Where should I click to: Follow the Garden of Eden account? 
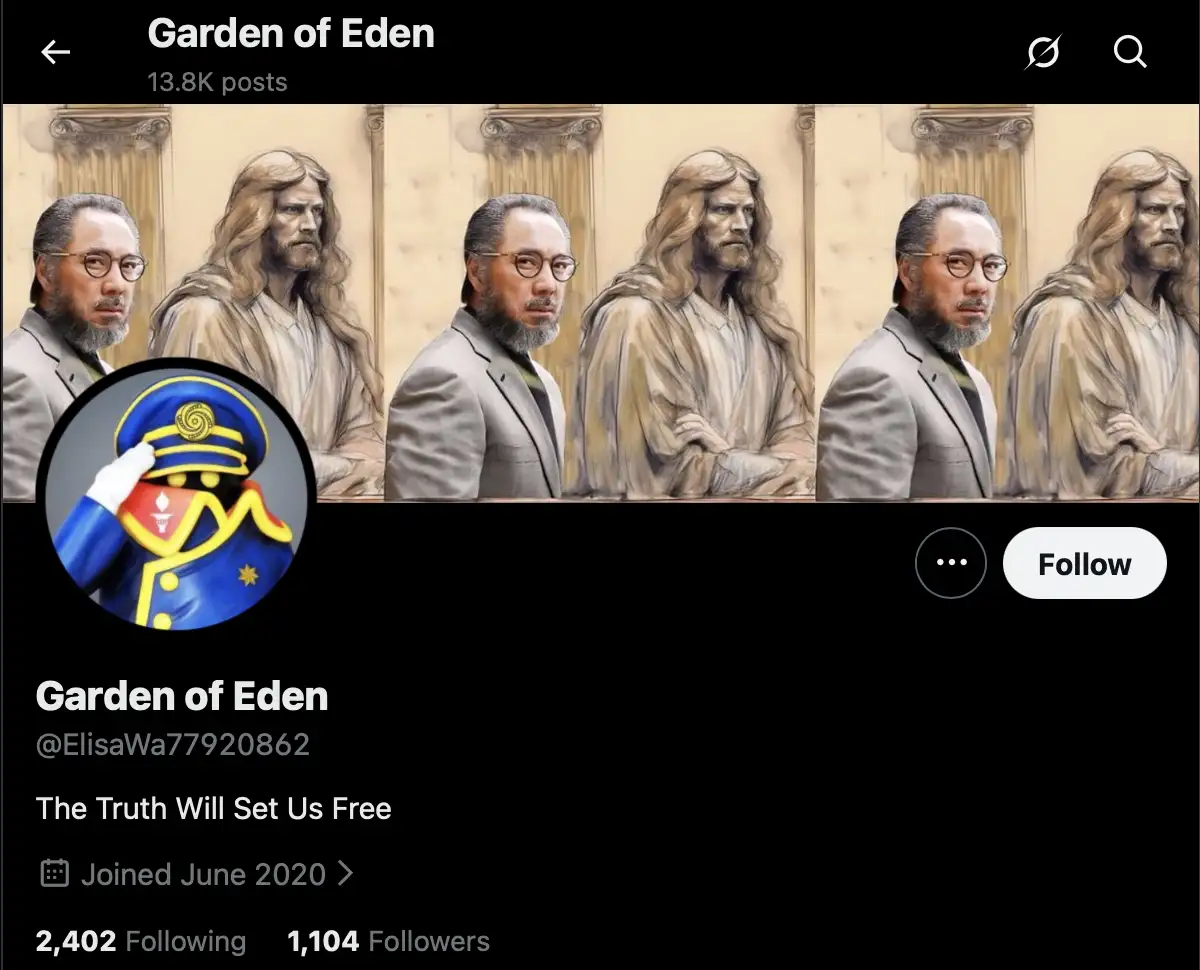1084,563
